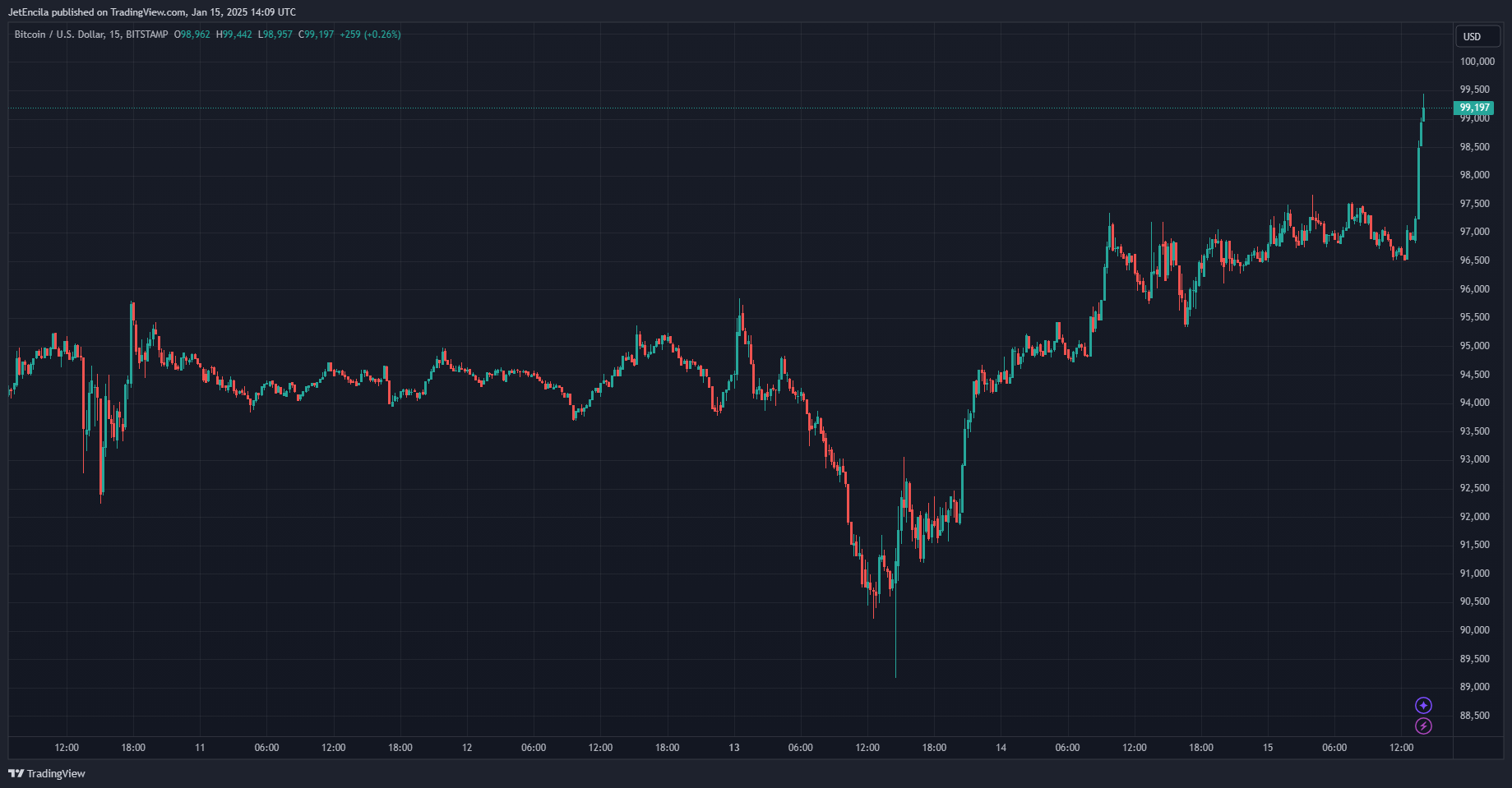The height and width of the screenshot is (788, 1512).
Task: Click the 94,000 price axis label
Action: click(x=1474, y=403)
